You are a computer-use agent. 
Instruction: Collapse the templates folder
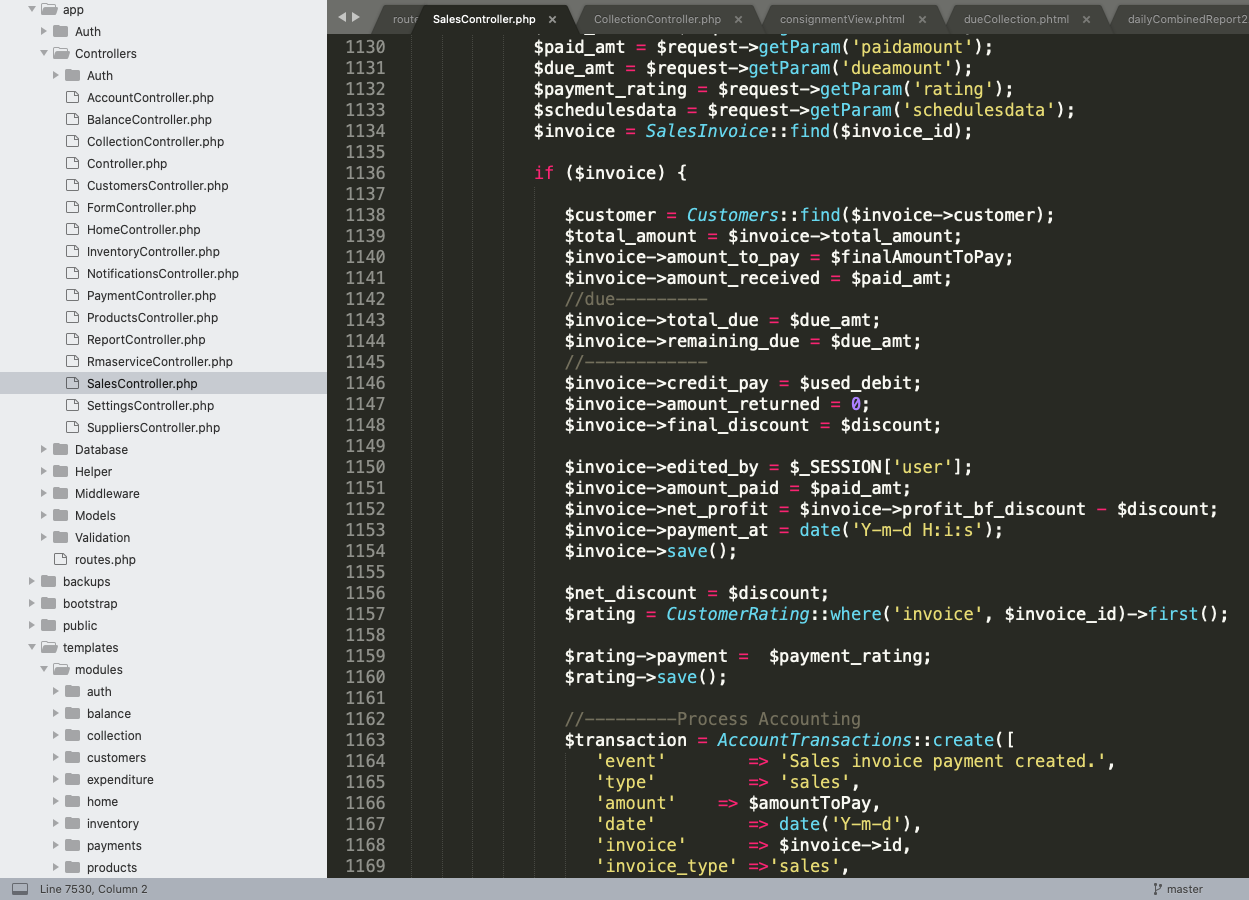[32, 648]
